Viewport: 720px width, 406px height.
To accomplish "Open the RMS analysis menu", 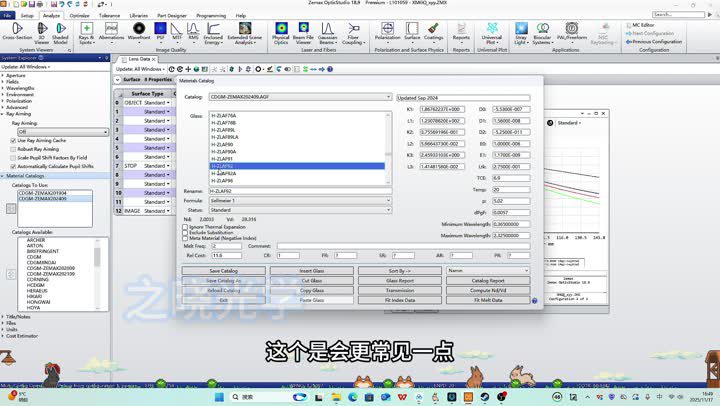I will pyautogui.click(x=193, y=33).
